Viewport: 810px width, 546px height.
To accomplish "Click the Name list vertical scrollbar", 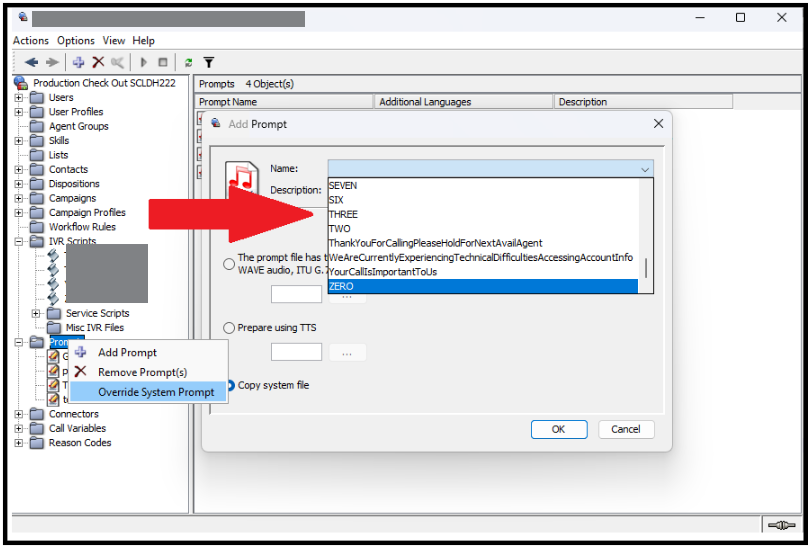I will tap(646, 268).
